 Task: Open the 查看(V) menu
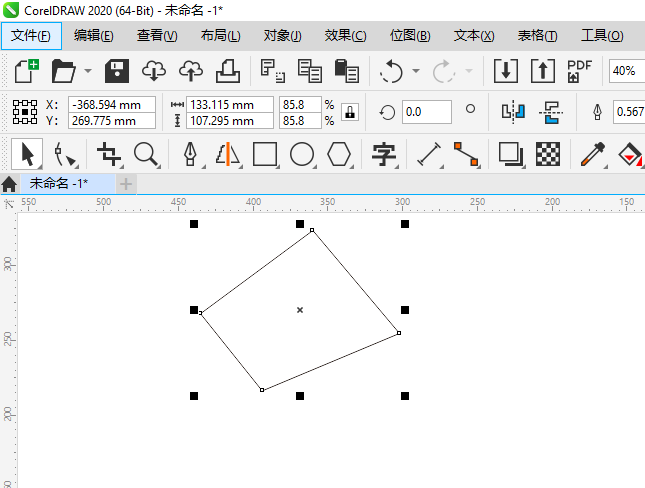pyautogui.click(x=157, y=36)
